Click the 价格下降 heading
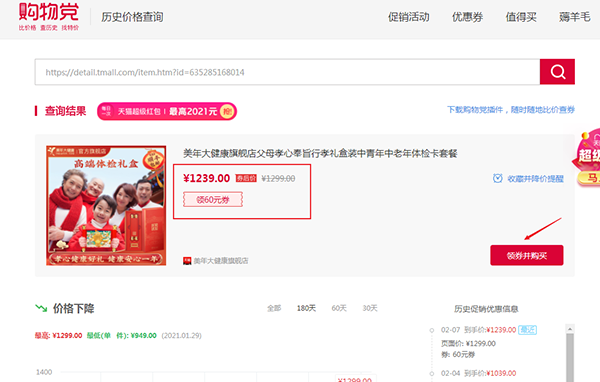The image size is (600, 382). pyautogui.click(x=73, y=309)
